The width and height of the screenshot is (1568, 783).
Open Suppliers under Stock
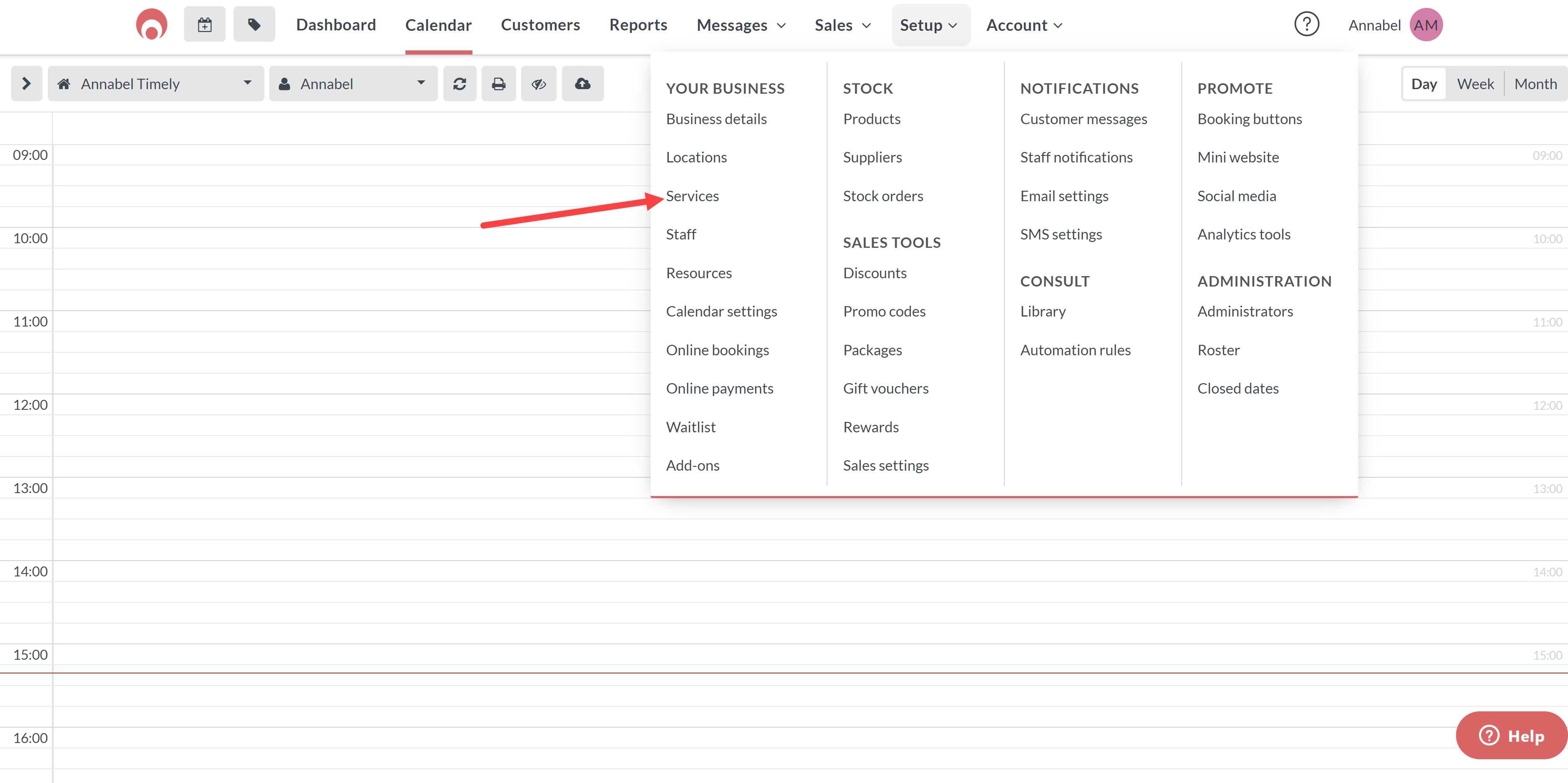[872, 157]
